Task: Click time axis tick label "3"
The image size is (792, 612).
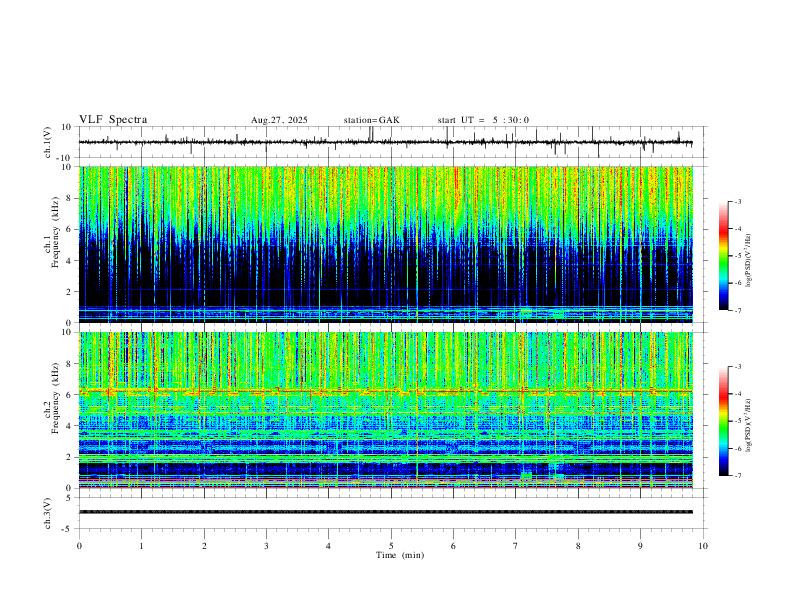Action: coord(266,546)
